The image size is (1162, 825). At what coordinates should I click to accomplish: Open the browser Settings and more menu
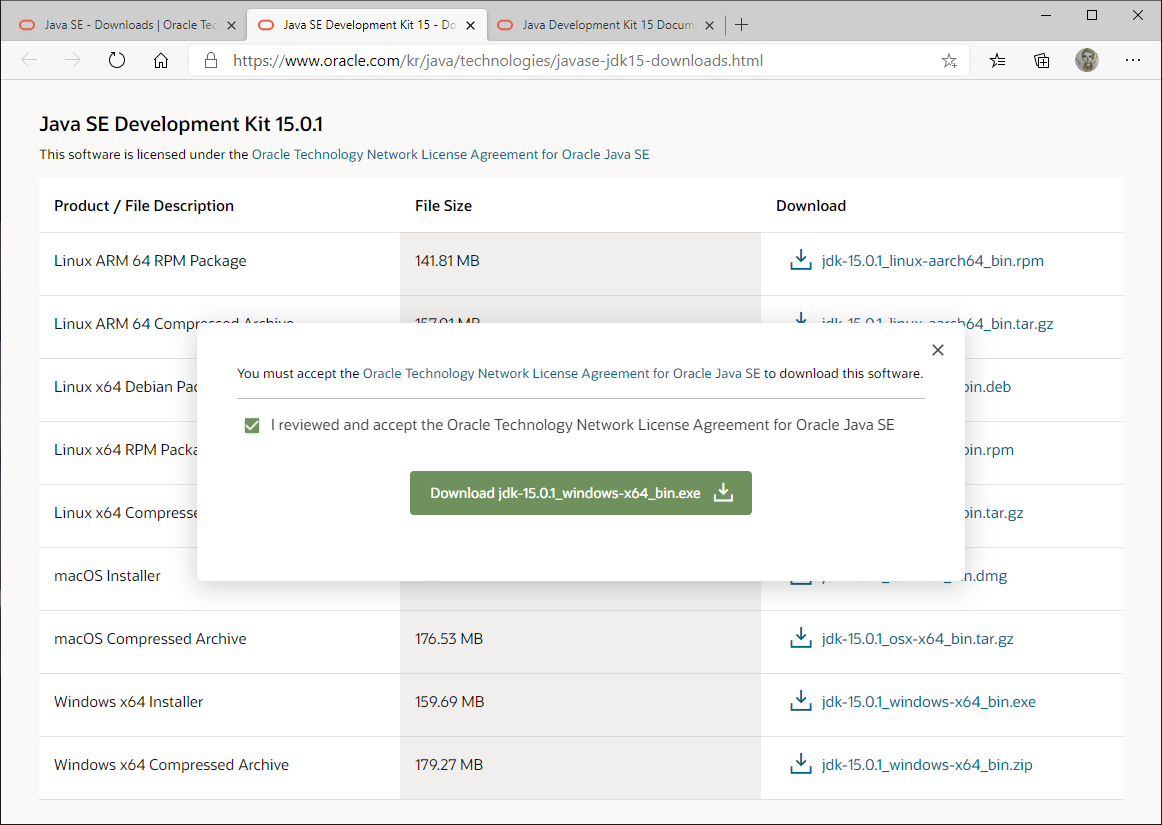click(1132, 61)
